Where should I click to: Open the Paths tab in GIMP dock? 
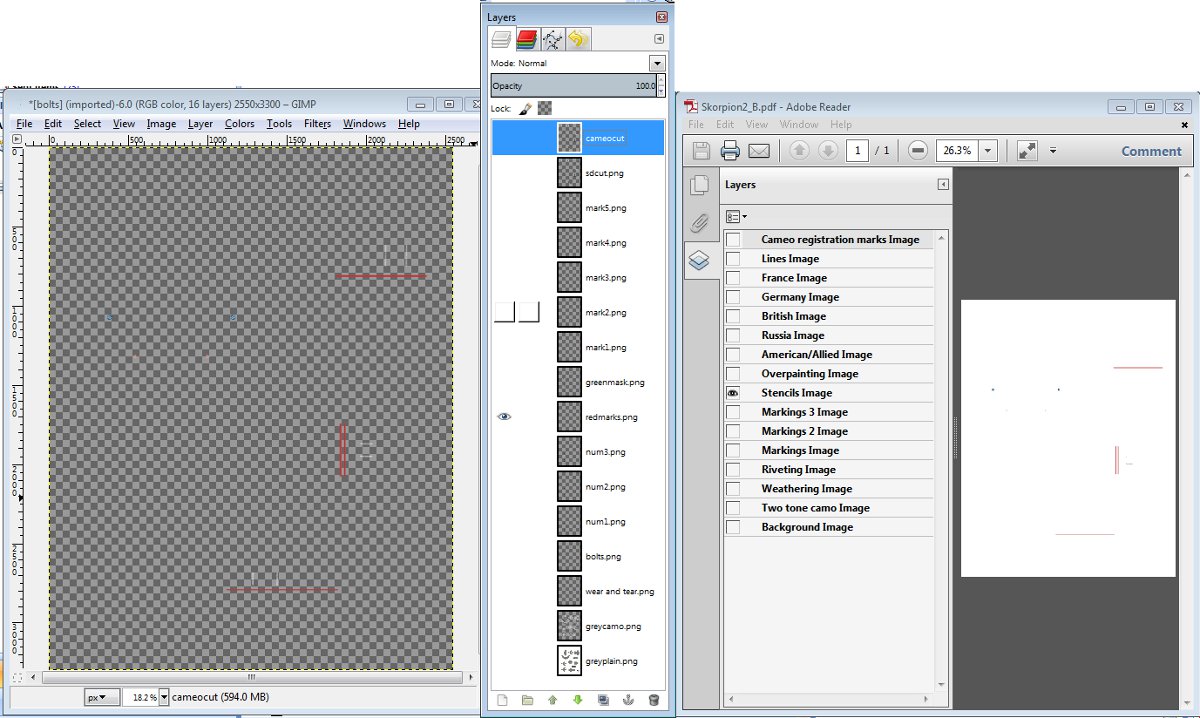pyautogui.click(x=552, y=40)
